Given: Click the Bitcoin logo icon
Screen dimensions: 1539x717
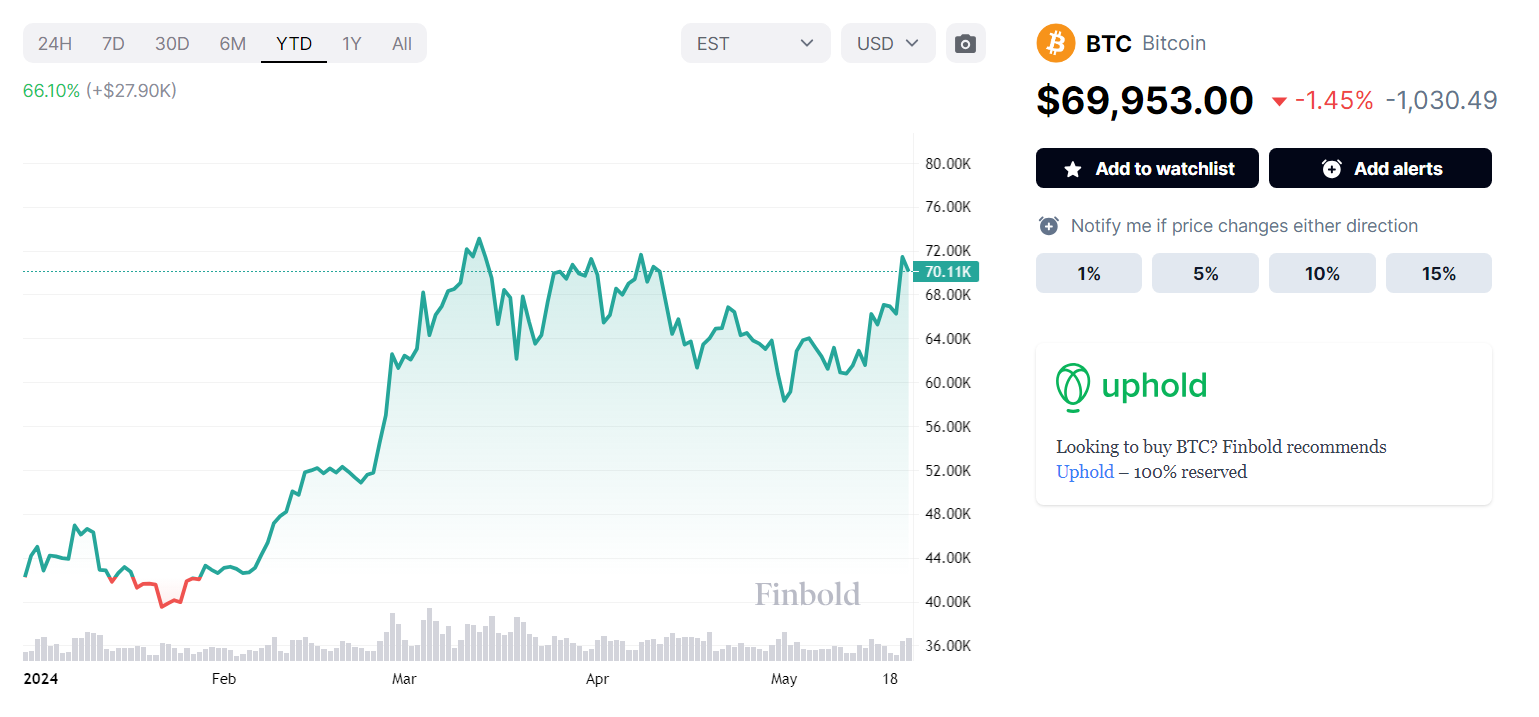Looking at the screenshot, I should pyautogui.click(x=1055, y=43).
